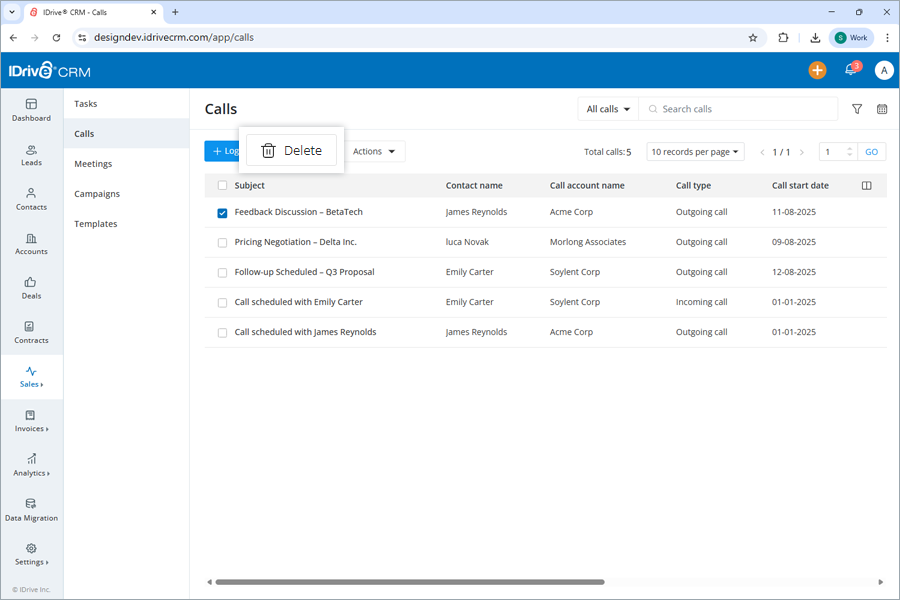This screenshot has height=600, width=900.
Task: Choose Delete from the context menu
Action: pyautogui.click(x=291, y=150)
